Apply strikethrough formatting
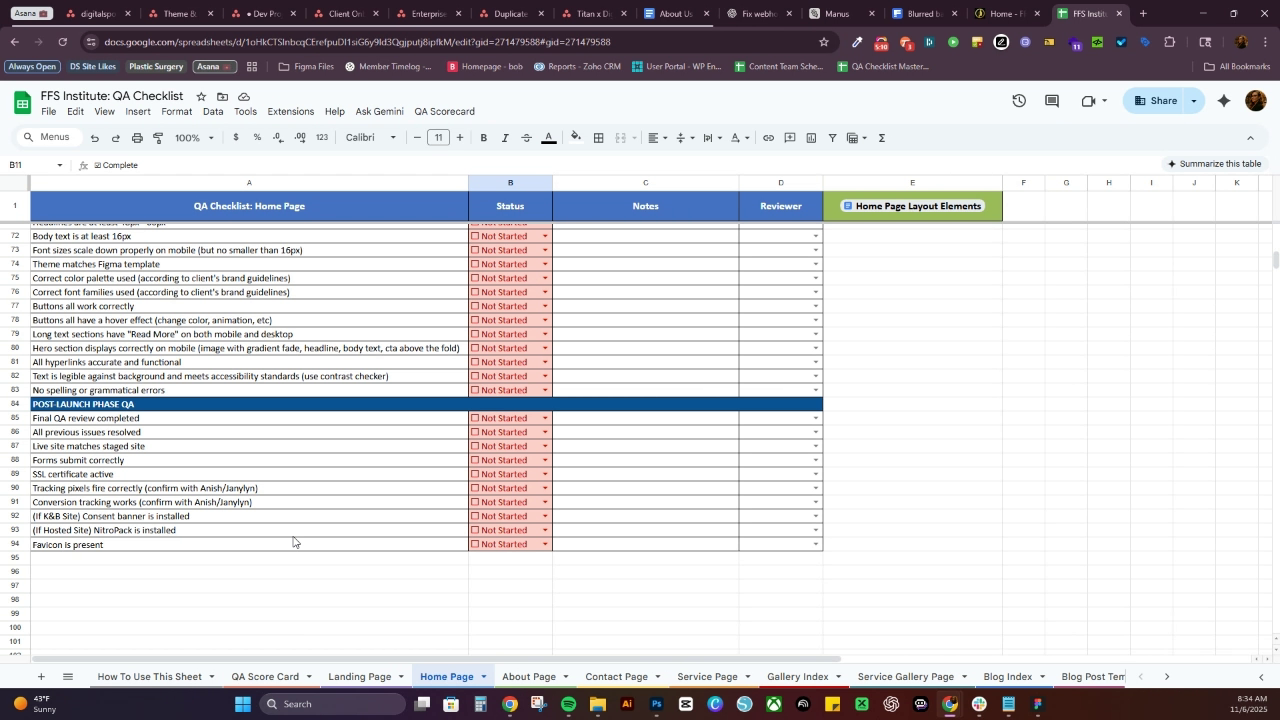This screenshot has height=720, width=1280. 526,138
